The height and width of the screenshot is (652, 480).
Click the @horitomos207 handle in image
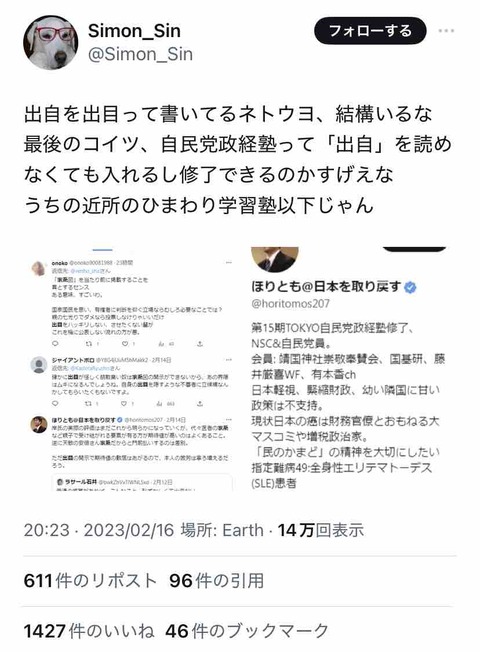[x=290, y=304]
